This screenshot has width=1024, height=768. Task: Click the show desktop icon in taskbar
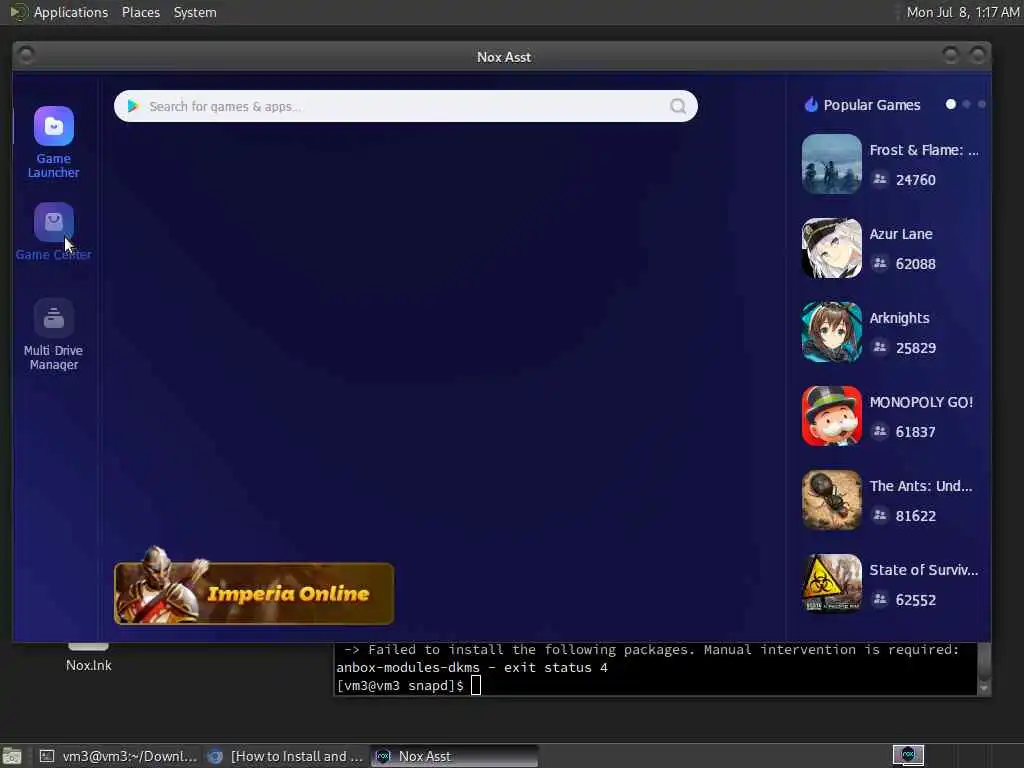pyautogui.click(x=12, y=756)
